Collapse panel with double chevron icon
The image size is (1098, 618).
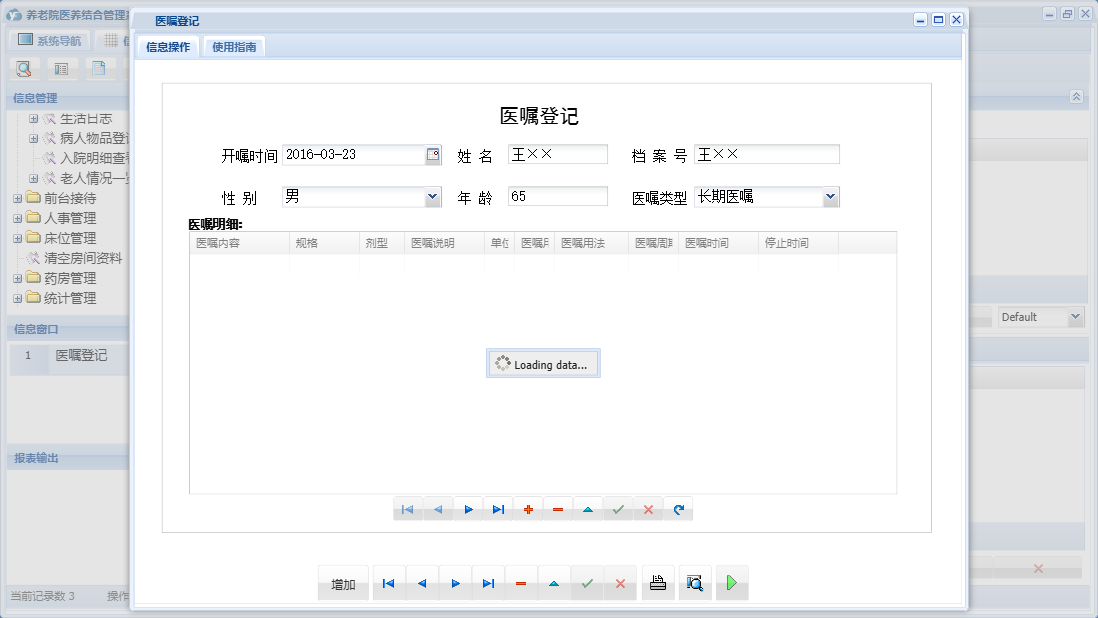[x=1076, y=97]
